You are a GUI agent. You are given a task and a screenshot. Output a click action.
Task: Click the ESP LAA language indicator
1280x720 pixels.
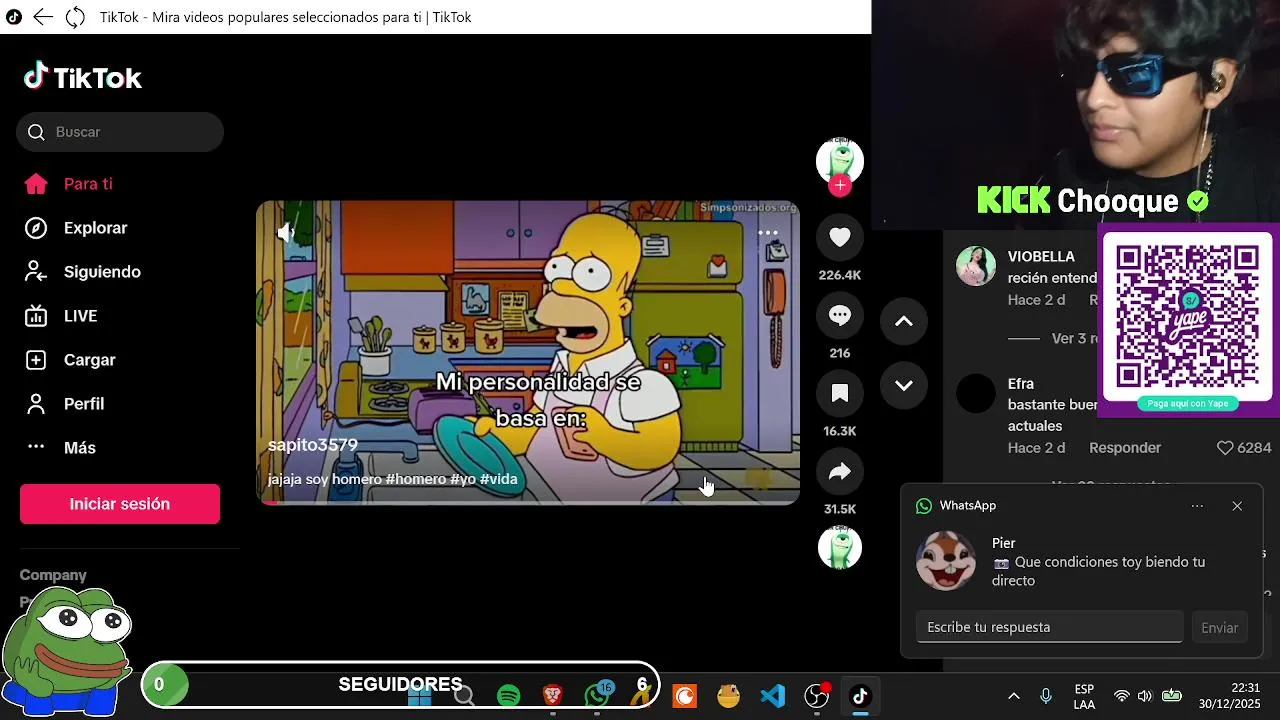point(1084,696)
